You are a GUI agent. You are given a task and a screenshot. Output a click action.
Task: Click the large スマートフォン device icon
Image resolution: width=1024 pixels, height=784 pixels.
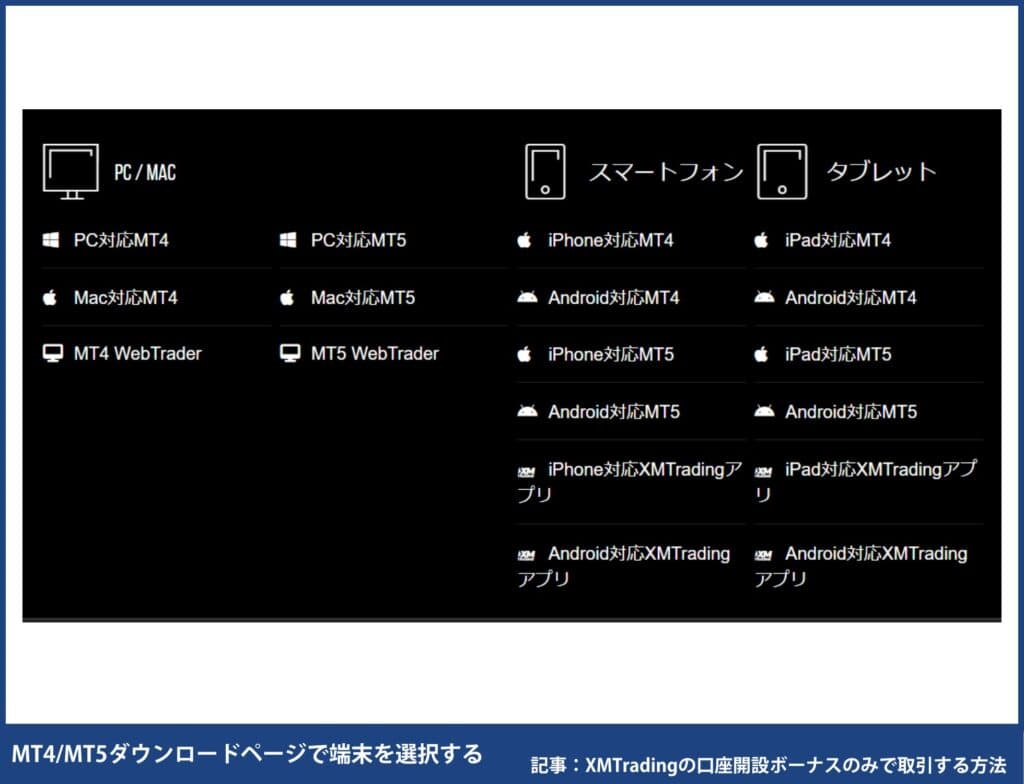545,172
